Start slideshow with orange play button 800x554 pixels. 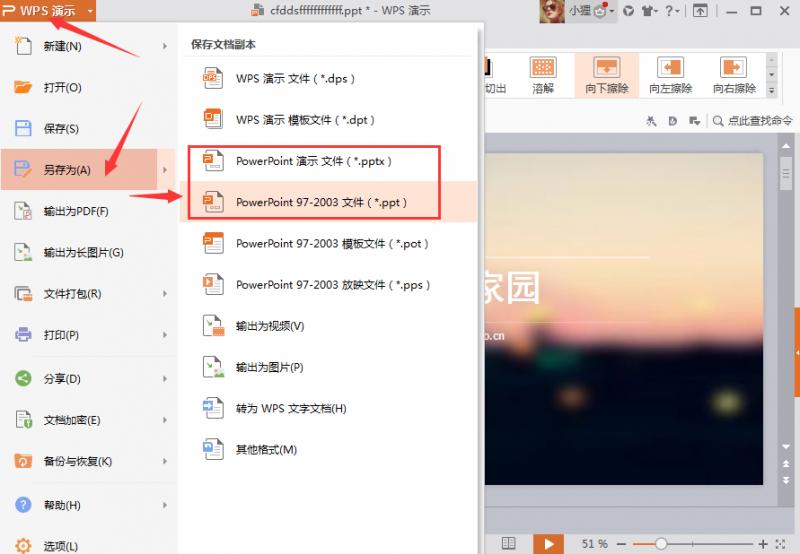(x=548, y=544)
